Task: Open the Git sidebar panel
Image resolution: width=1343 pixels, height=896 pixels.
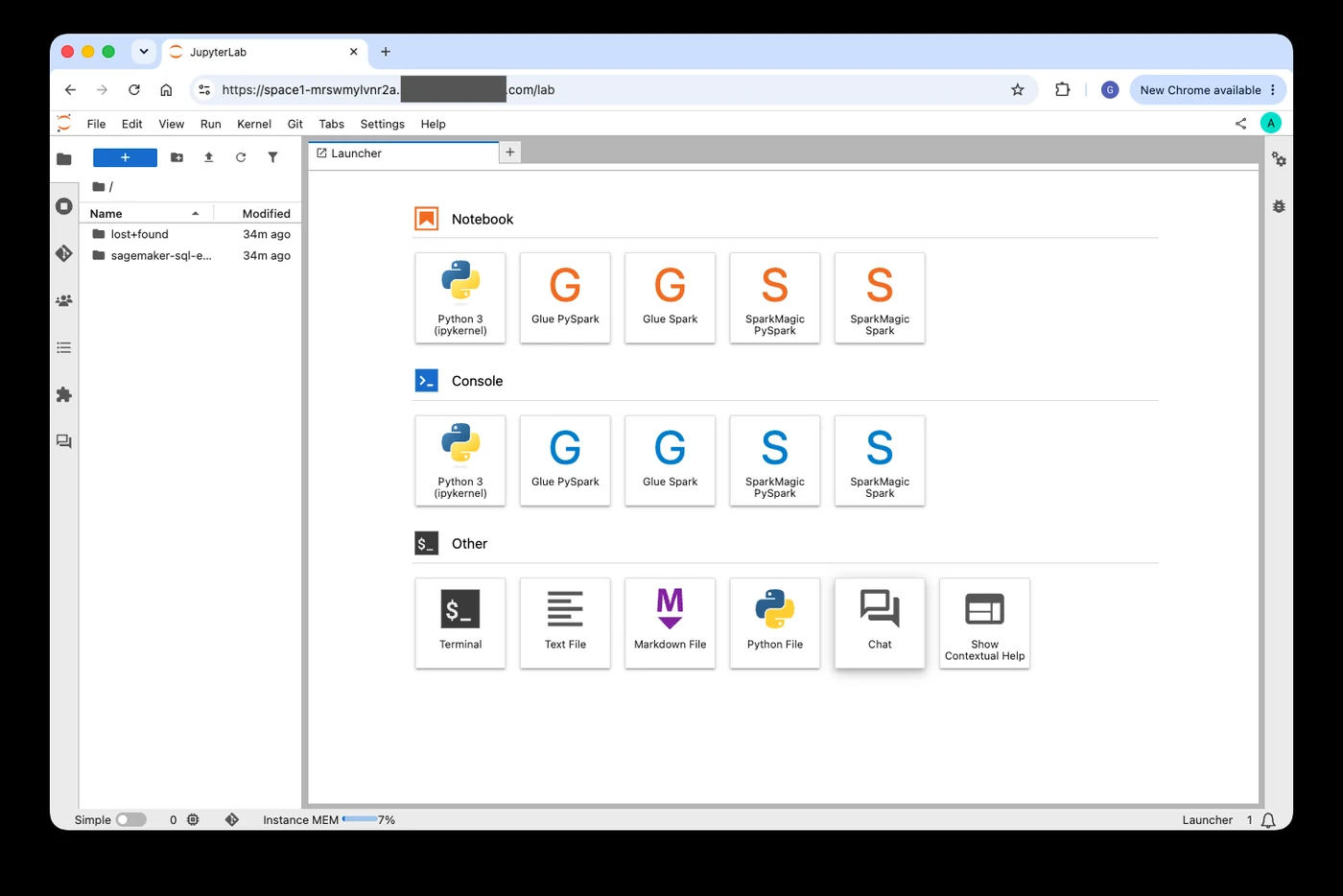Action: (64, 253)
